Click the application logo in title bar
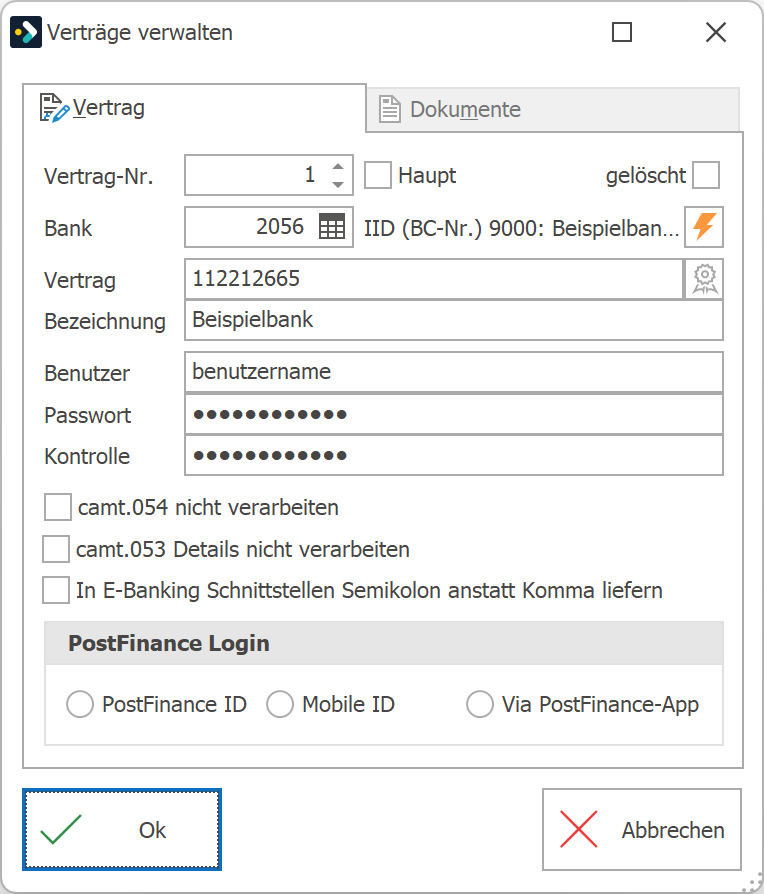This screenshot has height=894, width=764. coord(26,32)
